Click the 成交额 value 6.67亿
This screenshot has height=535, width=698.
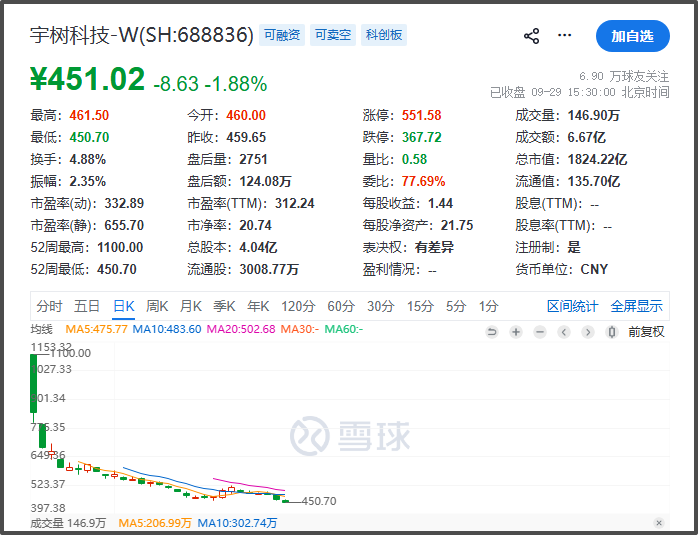(x=587, y=138)
